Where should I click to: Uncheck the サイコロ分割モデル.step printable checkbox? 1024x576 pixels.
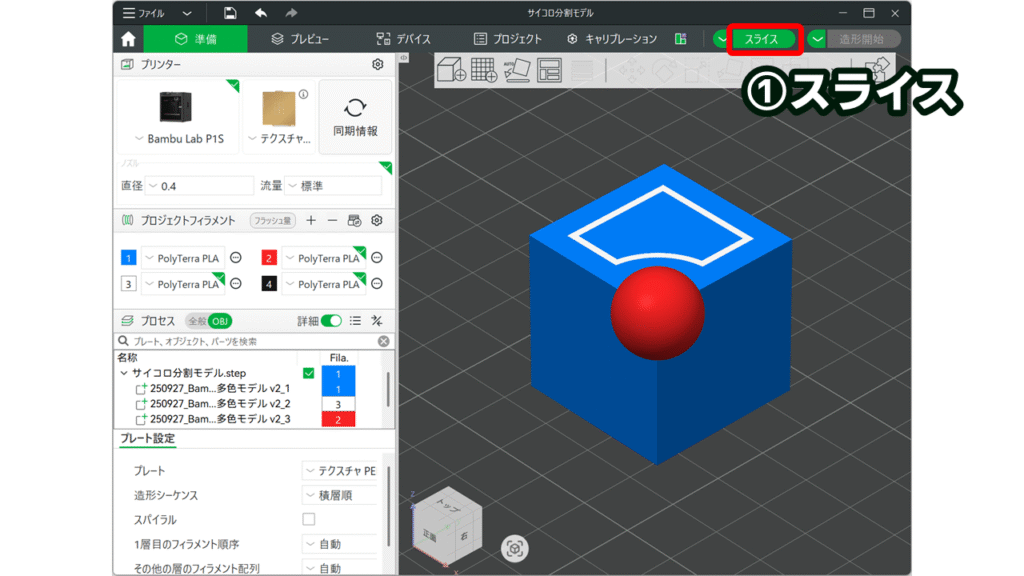pyautogui.click(x=309, y=373)
